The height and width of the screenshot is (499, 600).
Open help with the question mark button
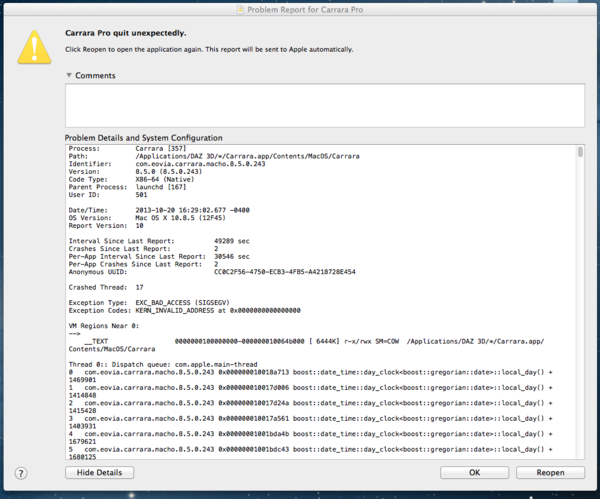21,473
